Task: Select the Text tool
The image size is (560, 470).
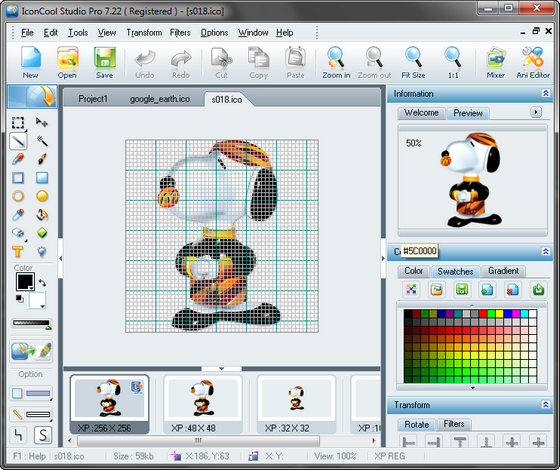Action: (18, 251)
